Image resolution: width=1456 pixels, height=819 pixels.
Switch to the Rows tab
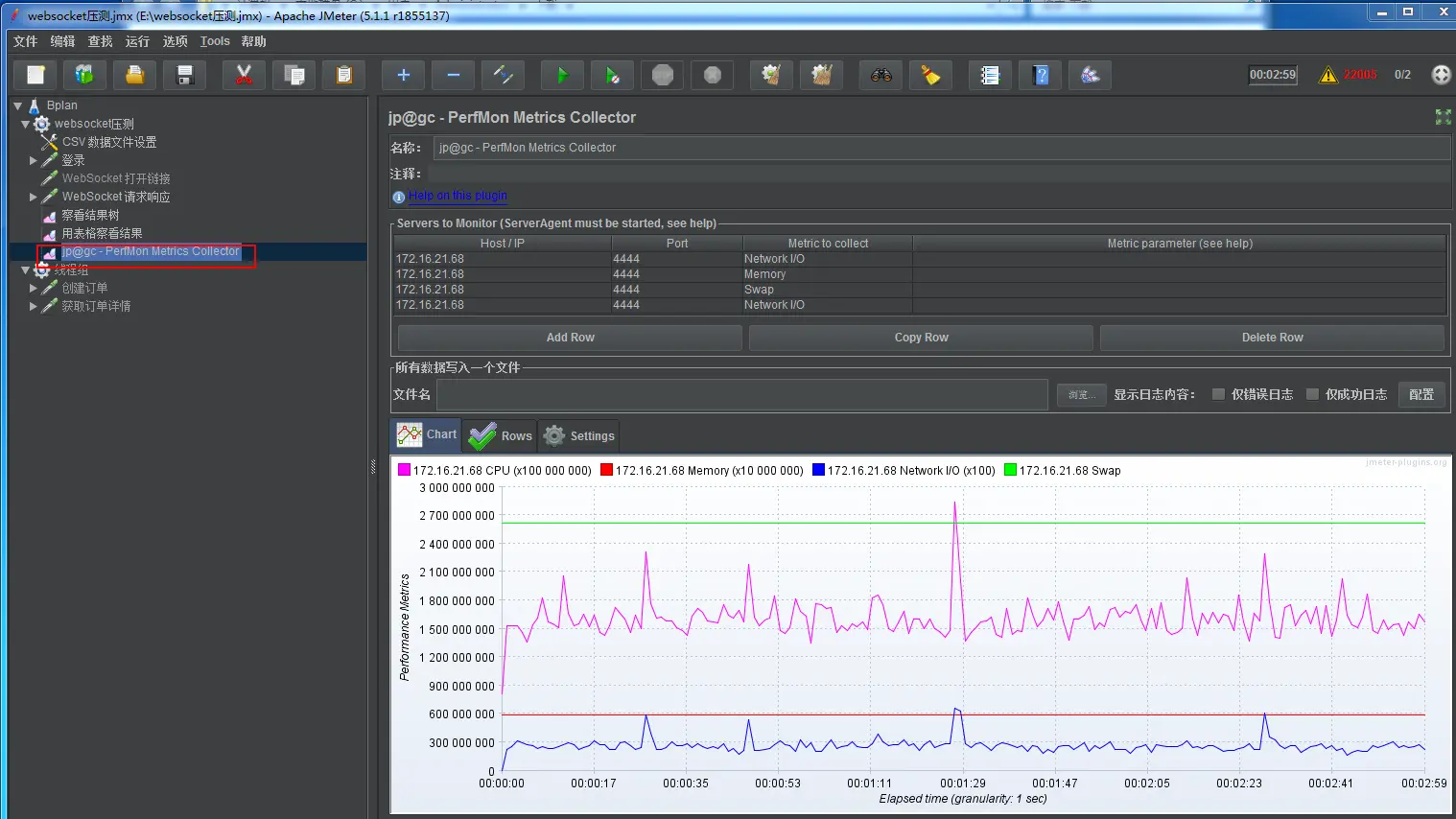pyautogui.click(x=500, y=435)
